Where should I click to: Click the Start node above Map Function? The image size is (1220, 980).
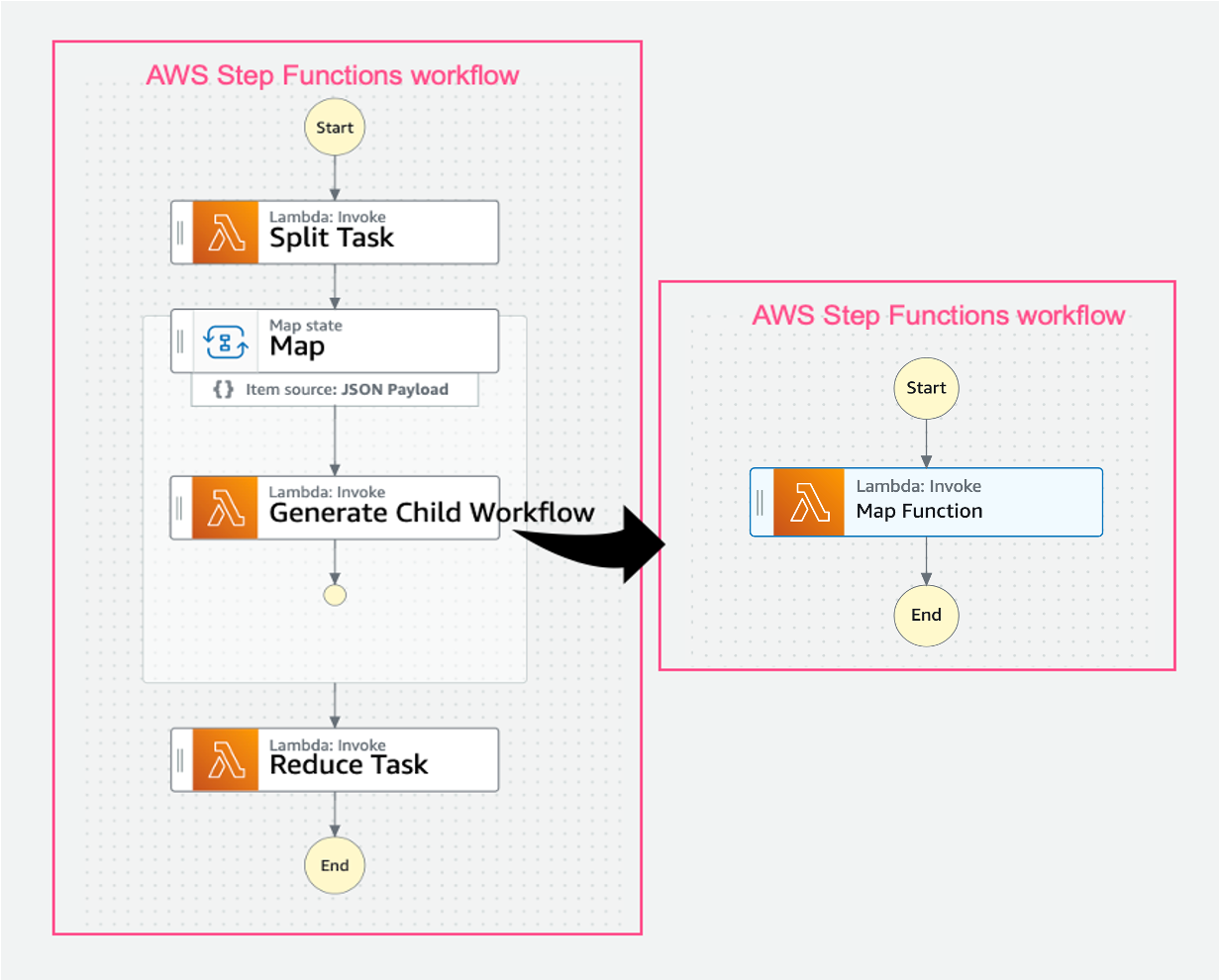926,388
